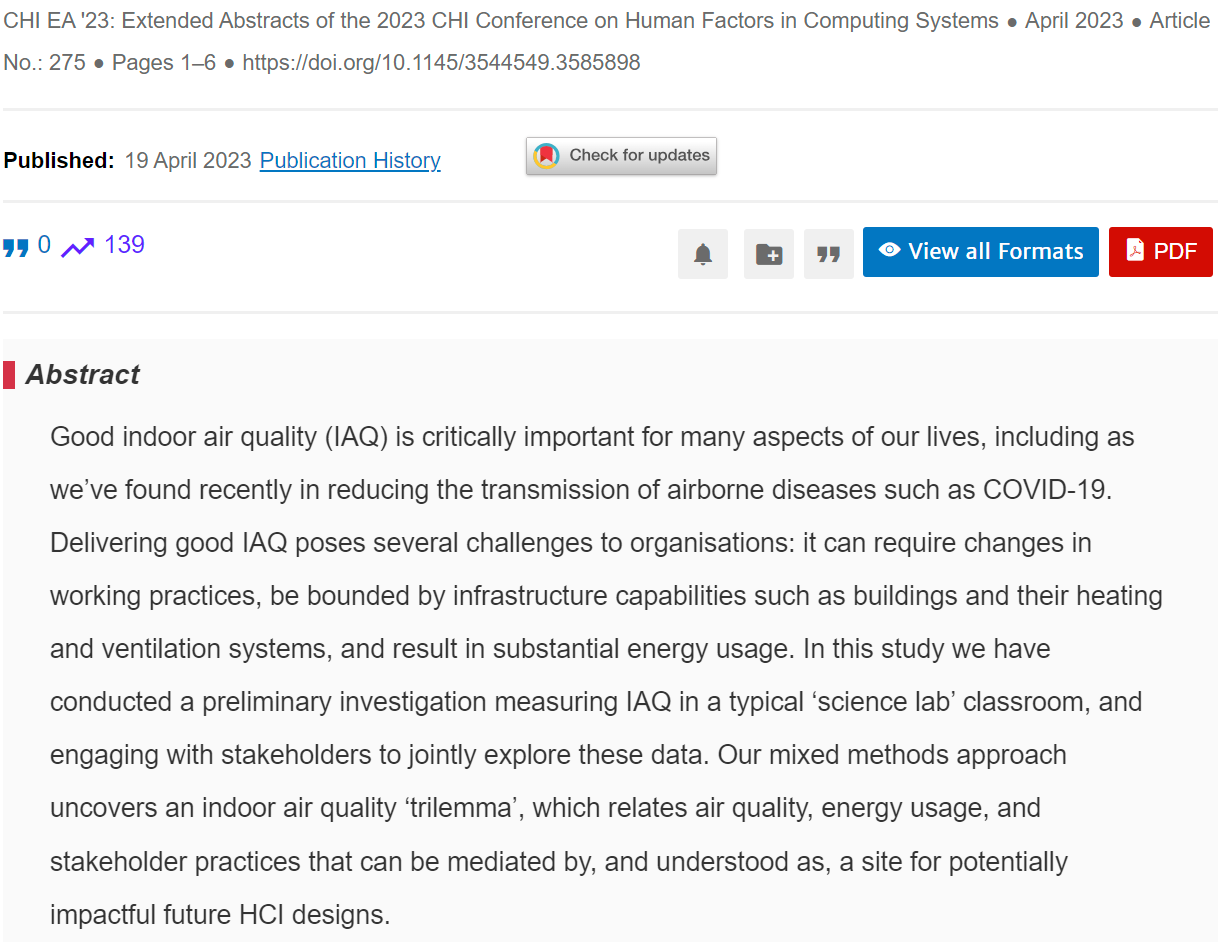Add article to binder folder icon
Screen dimensions: 1222x942
[769, 254]
